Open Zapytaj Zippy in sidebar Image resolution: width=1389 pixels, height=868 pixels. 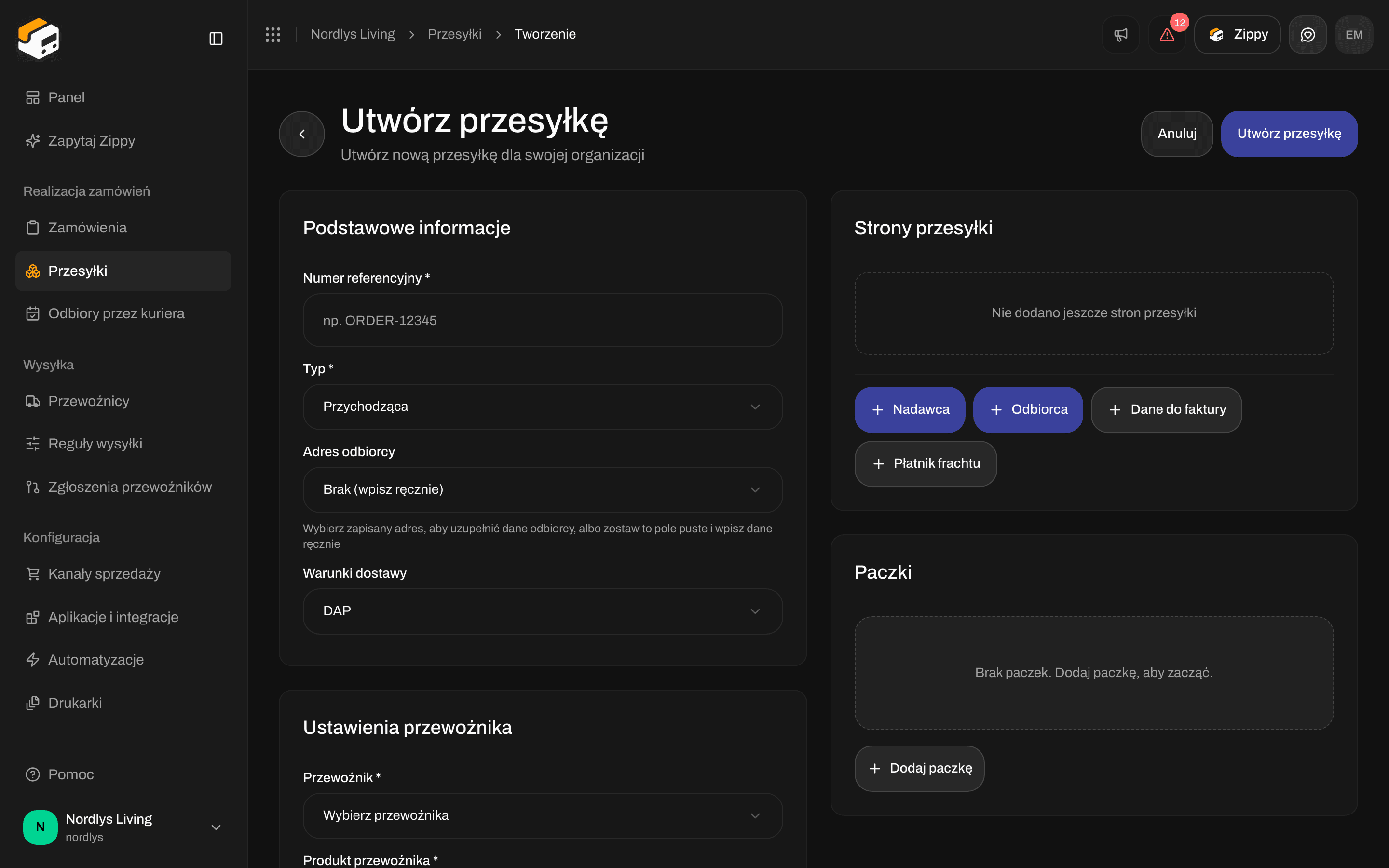[123, 141]
